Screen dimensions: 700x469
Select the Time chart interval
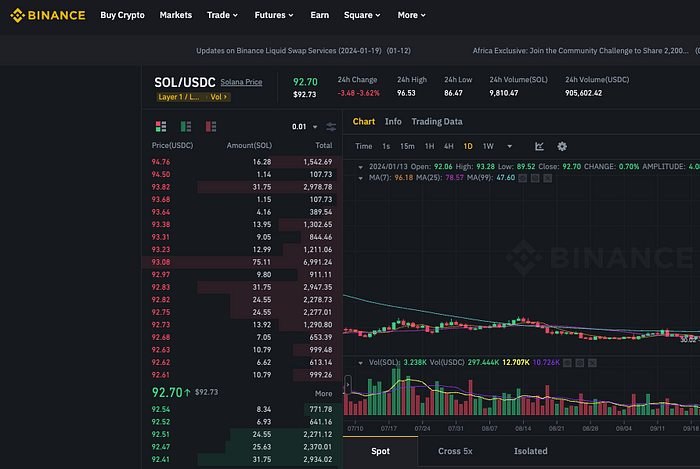pos(363,146)
